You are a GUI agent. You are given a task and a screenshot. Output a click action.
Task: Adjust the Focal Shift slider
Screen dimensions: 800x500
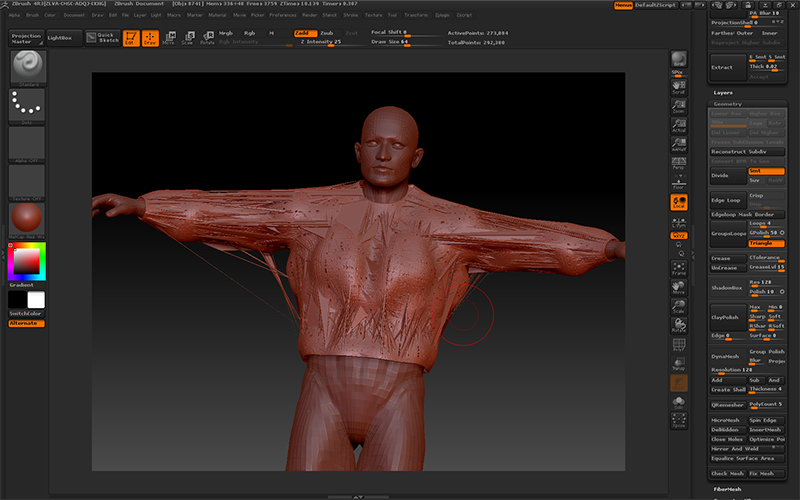coord(407,33)
